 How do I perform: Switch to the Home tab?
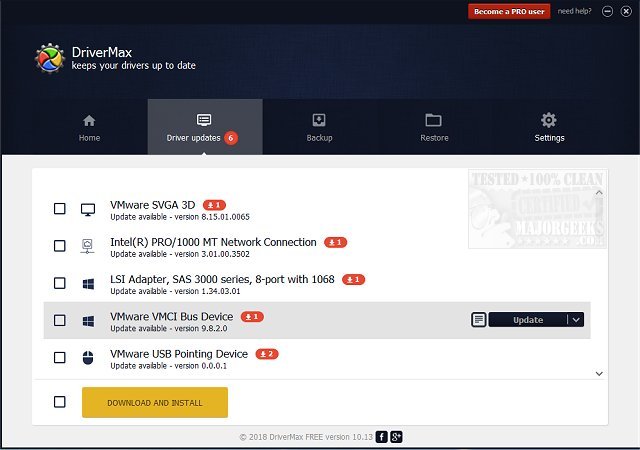(89, 127)
